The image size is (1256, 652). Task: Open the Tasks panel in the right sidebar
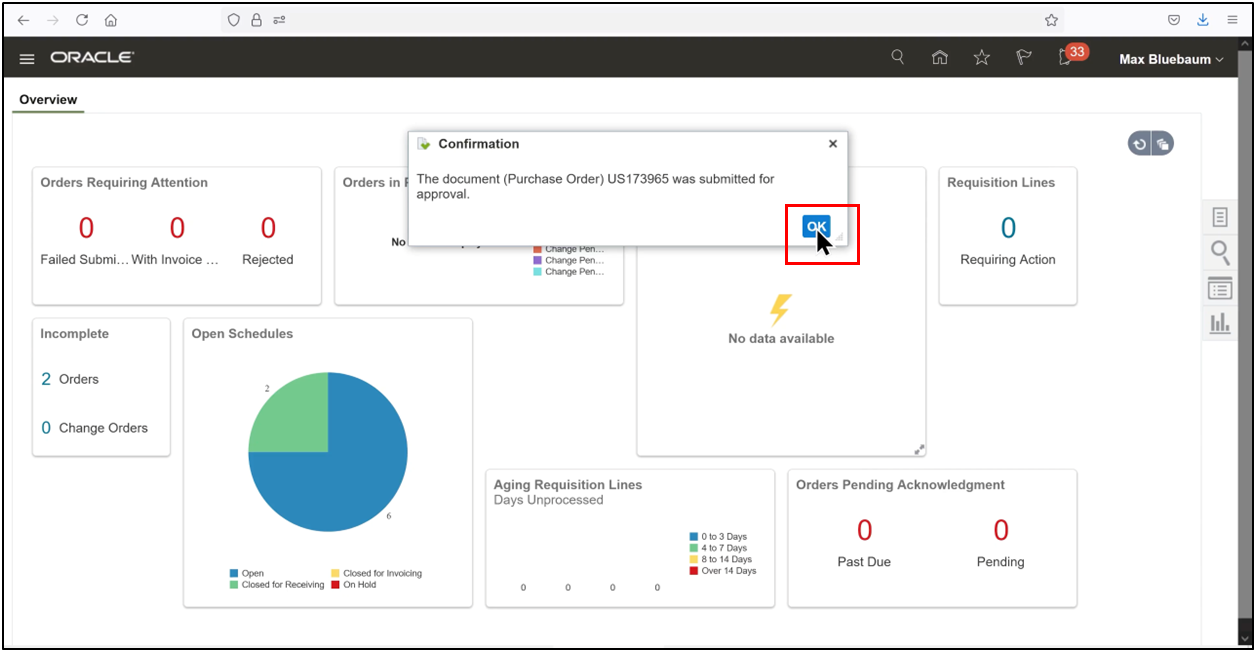(x=1219, y=216)
